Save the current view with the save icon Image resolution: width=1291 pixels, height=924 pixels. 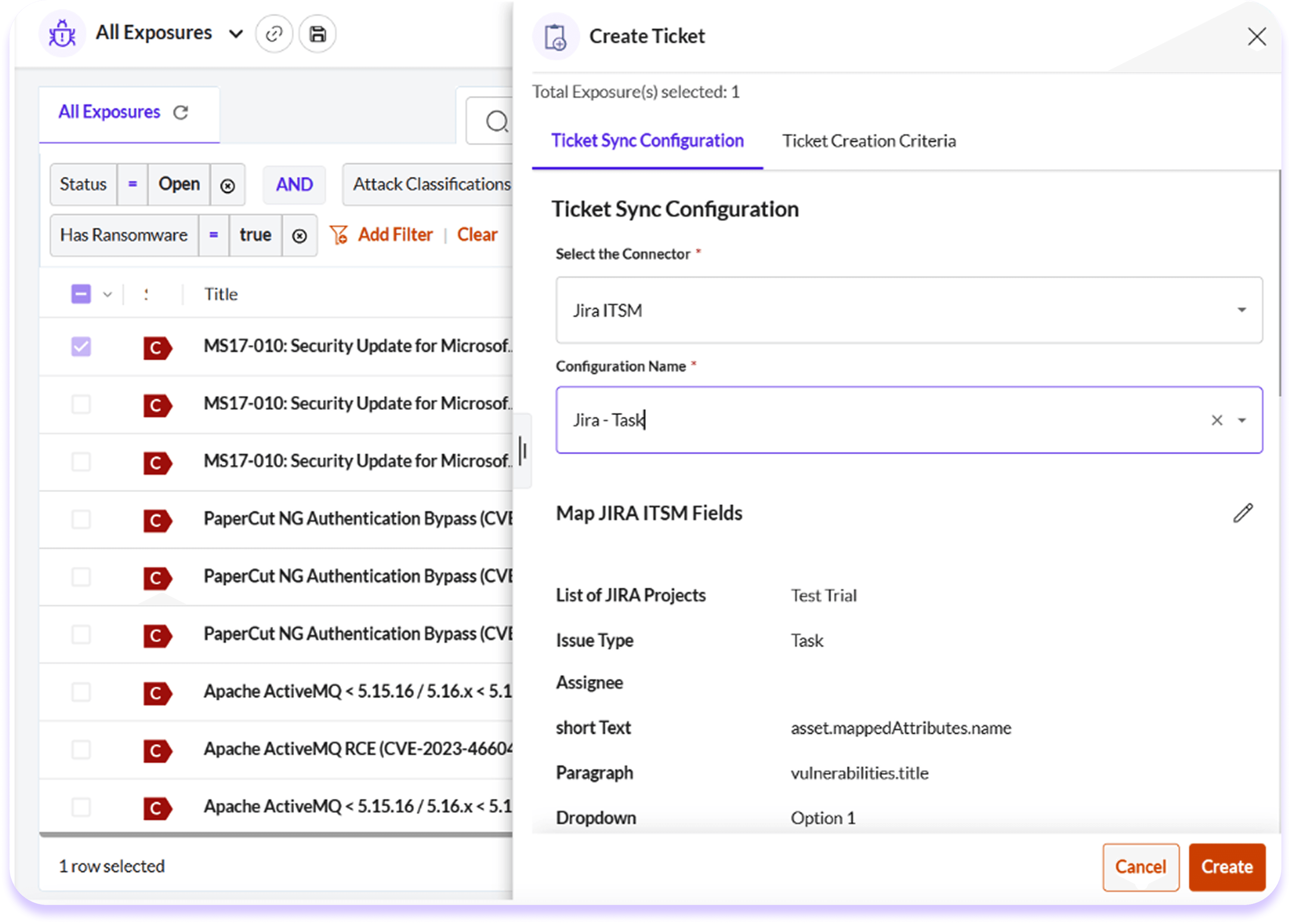317,34
